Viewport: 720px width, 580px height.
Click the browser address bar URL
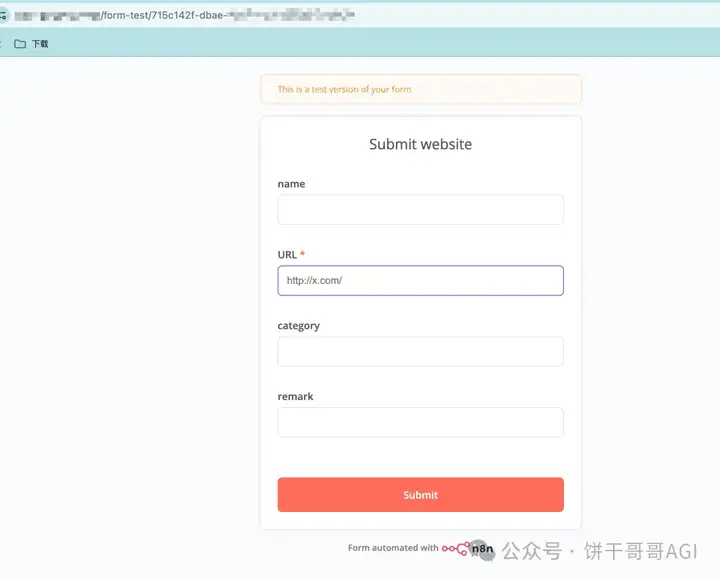click(x=185, y=15)
